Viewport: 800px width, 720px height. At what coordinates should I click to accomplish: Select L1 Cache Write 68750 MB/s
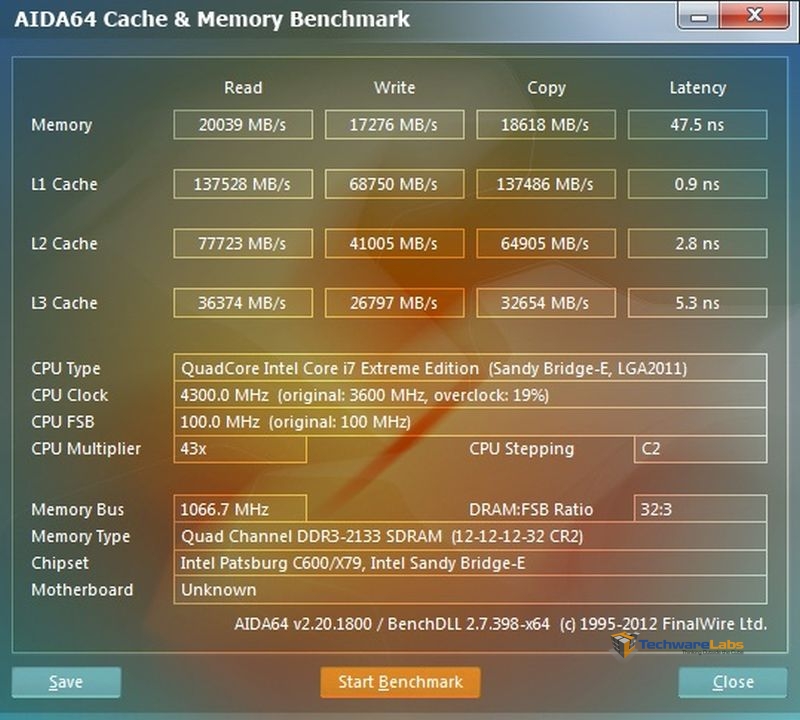tap(394, 184)
